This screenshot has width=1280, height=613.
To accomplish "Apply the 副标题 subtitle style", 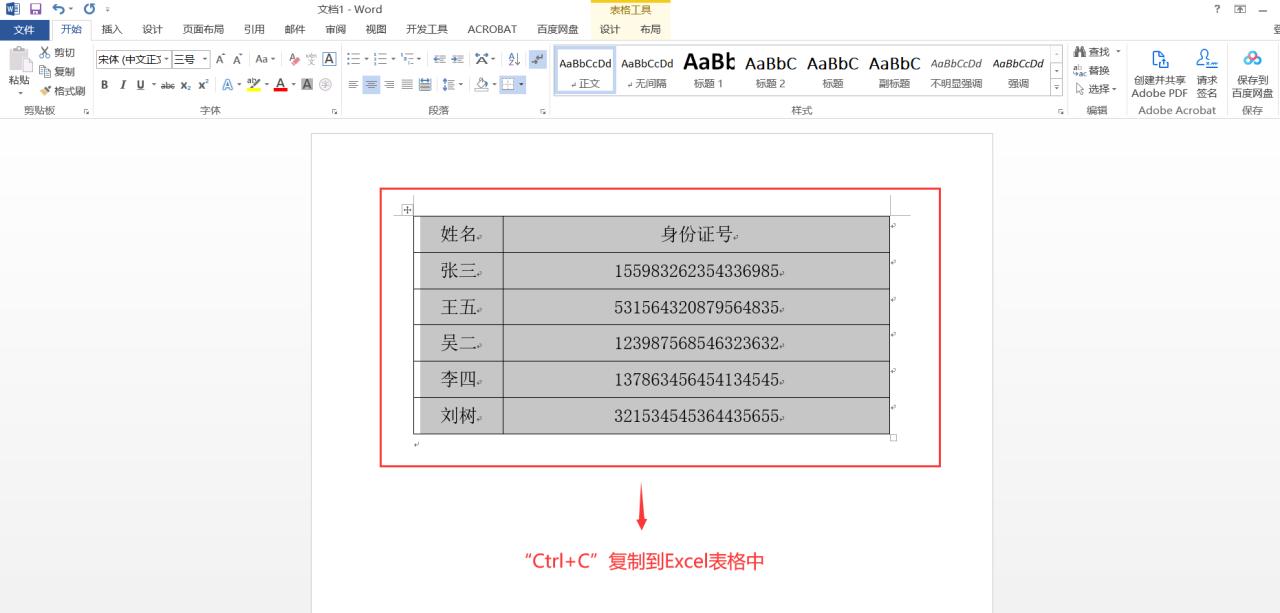I will [x=895, y=70].
